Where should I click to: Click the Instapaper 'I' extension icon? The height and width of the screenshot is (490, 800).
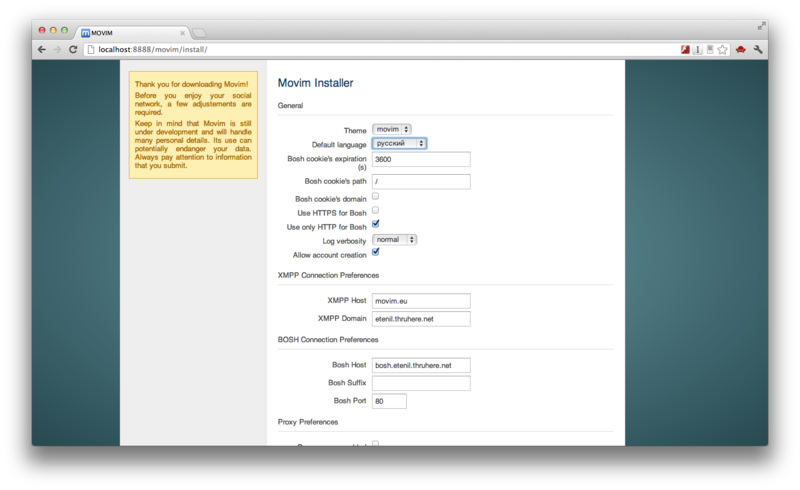(697, 50)
